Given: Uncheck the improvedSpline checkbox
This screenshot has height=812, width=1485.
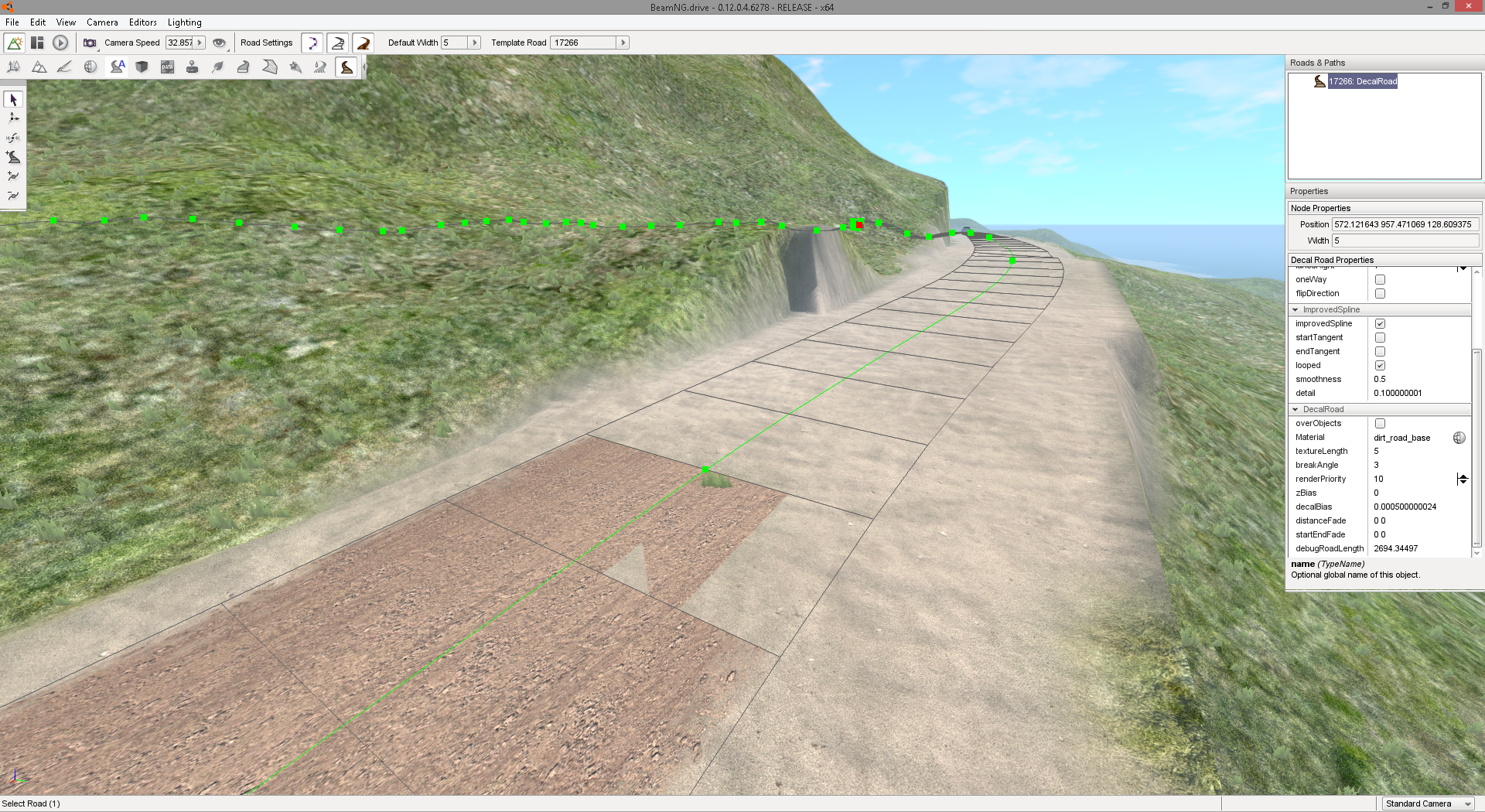Looking at the screenshot, I should pyautogui.click(x=1380, y=324).
